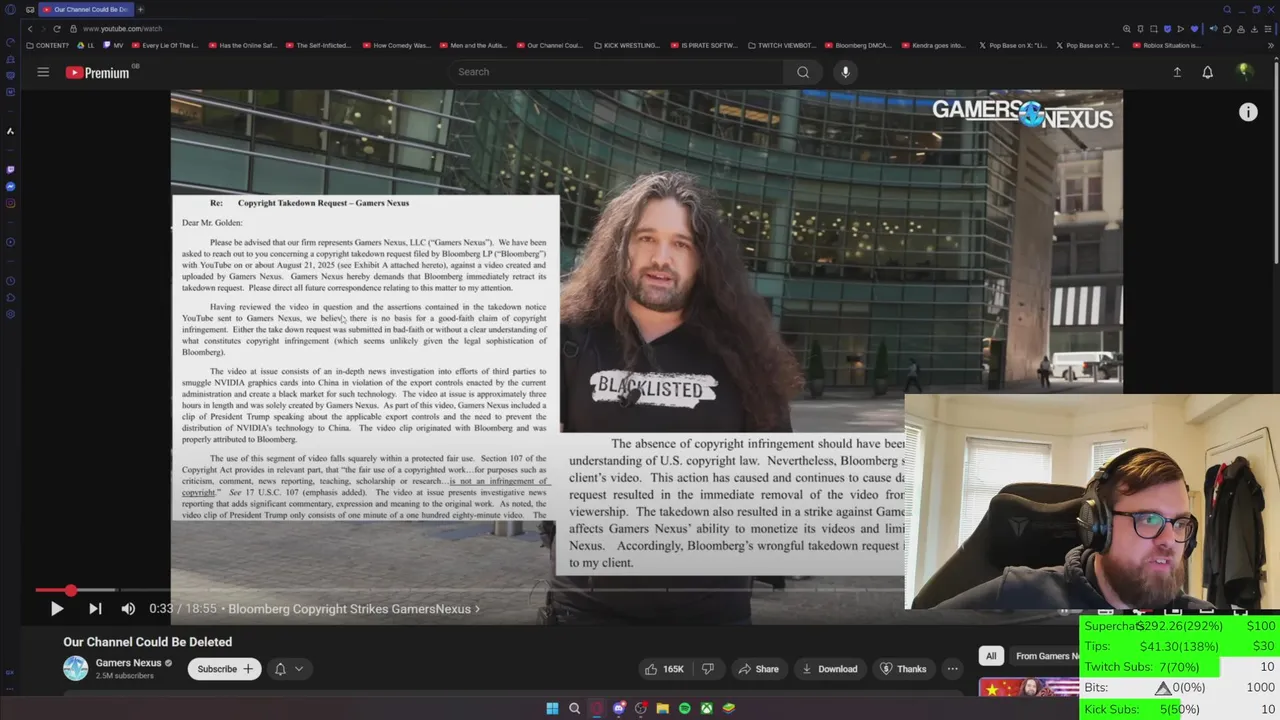Viewport: 1280px width, 720px height.
Task: Select the 'All' filter chip
Action: 991,656
